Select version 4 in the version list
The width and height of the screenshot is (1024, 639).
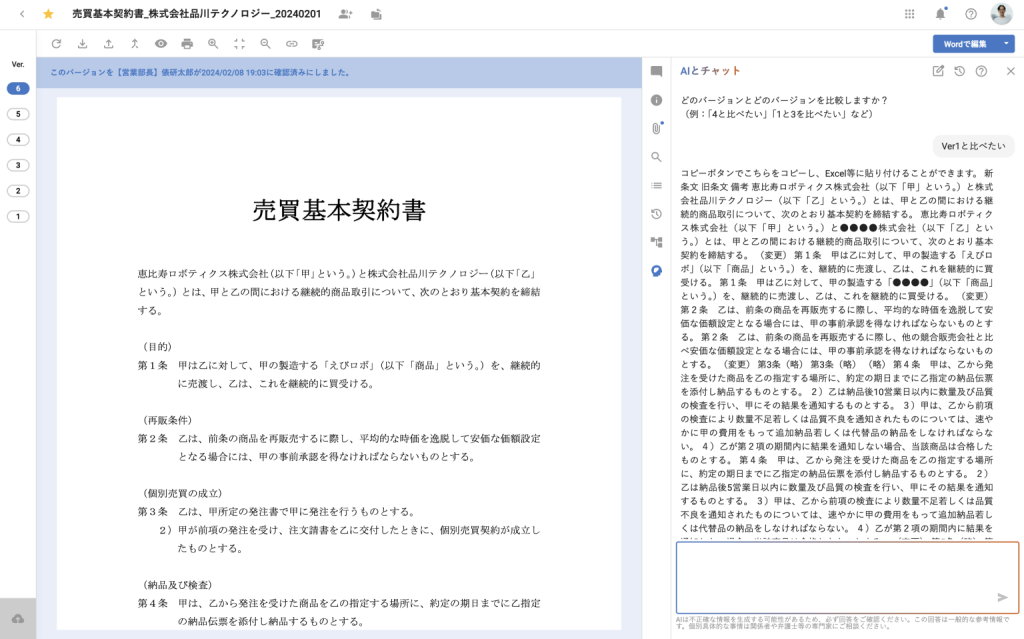[x=17, y=139]
